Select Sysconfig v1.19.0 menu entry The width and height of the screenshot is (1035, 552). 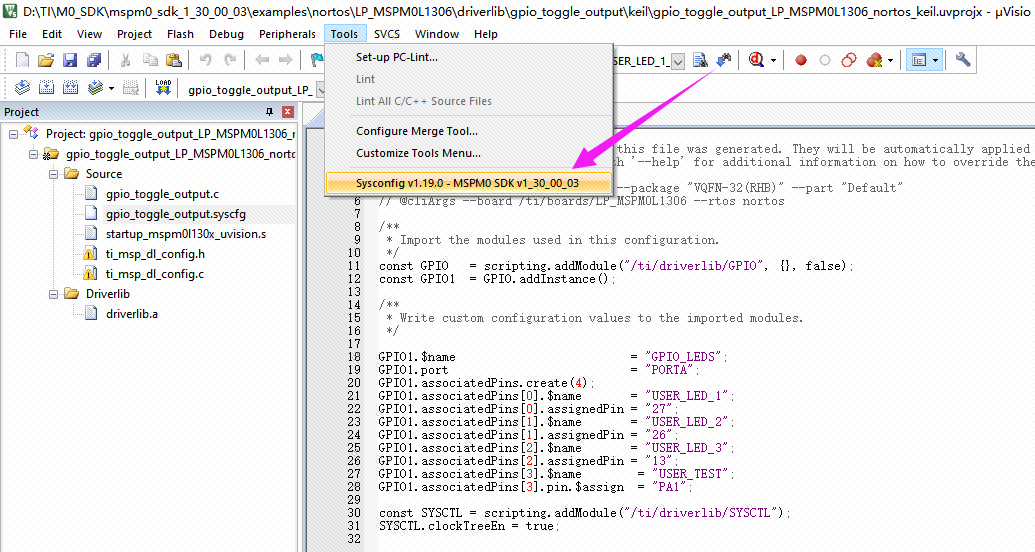[x=467, y=184]
